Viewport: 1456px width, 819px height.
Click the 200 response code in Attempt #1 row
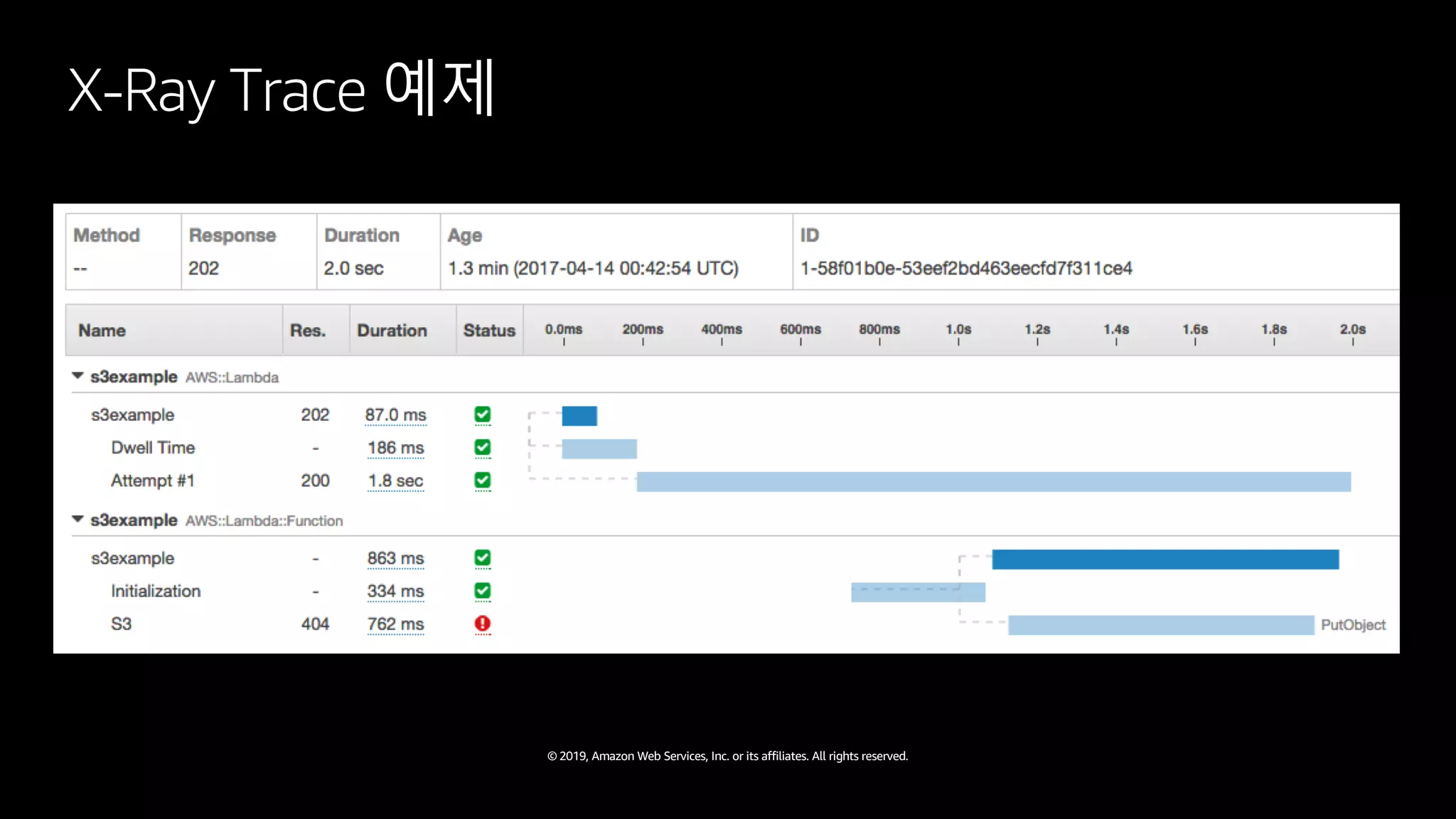coord(315,481)
